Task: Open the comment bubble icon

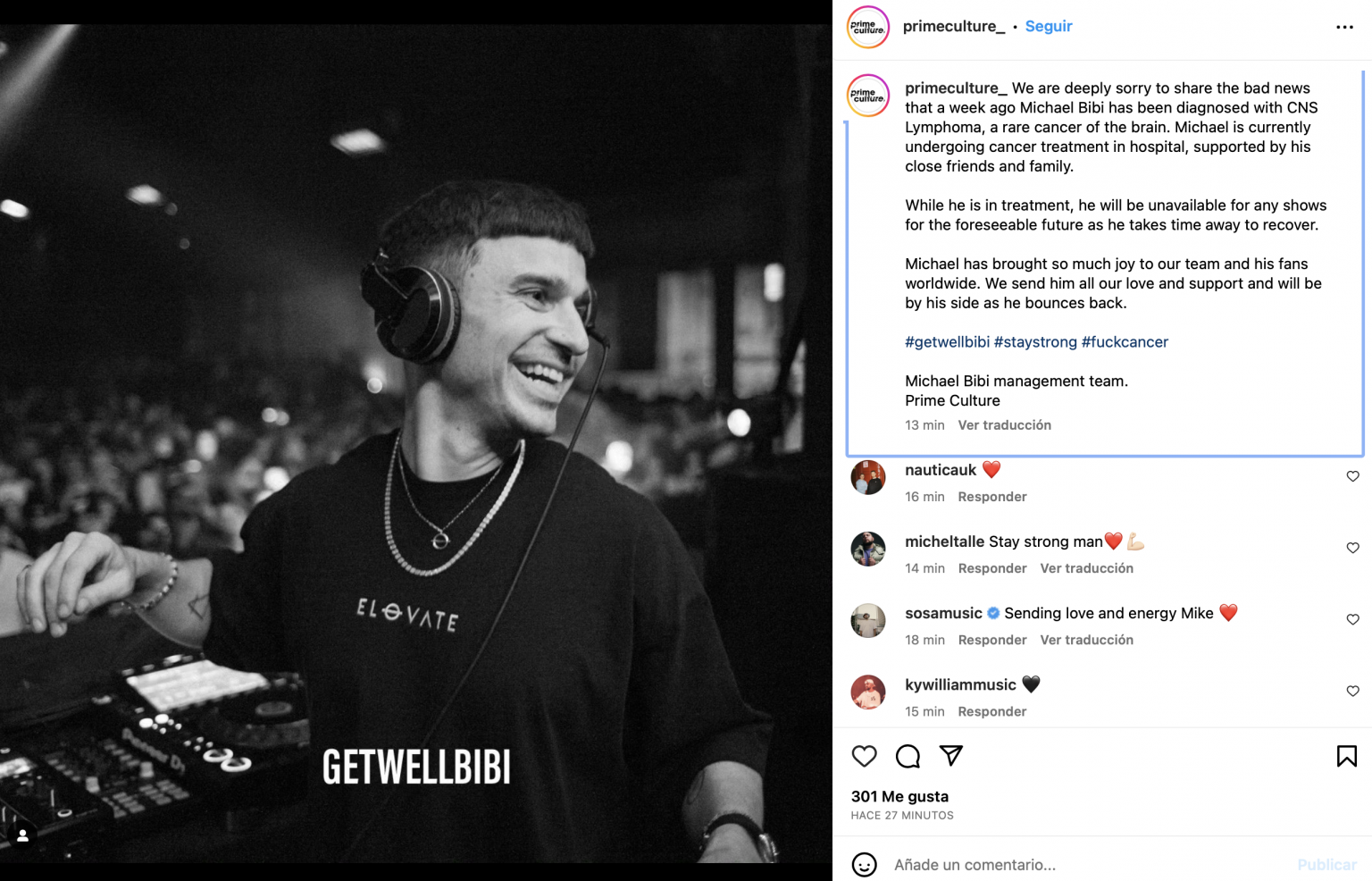Action: [x=908, y=756]
